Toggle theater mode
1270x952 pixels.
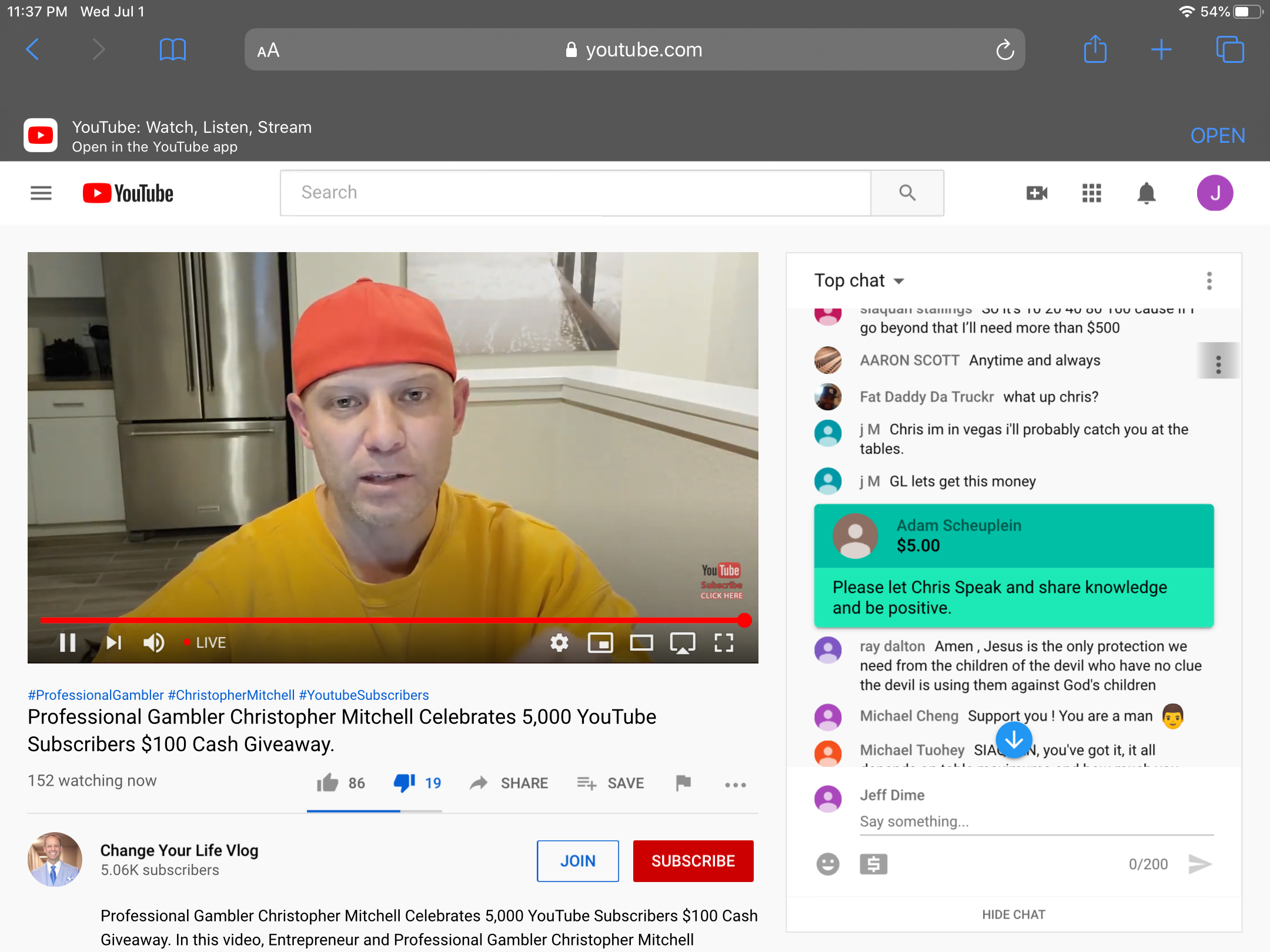coord(641,642)
